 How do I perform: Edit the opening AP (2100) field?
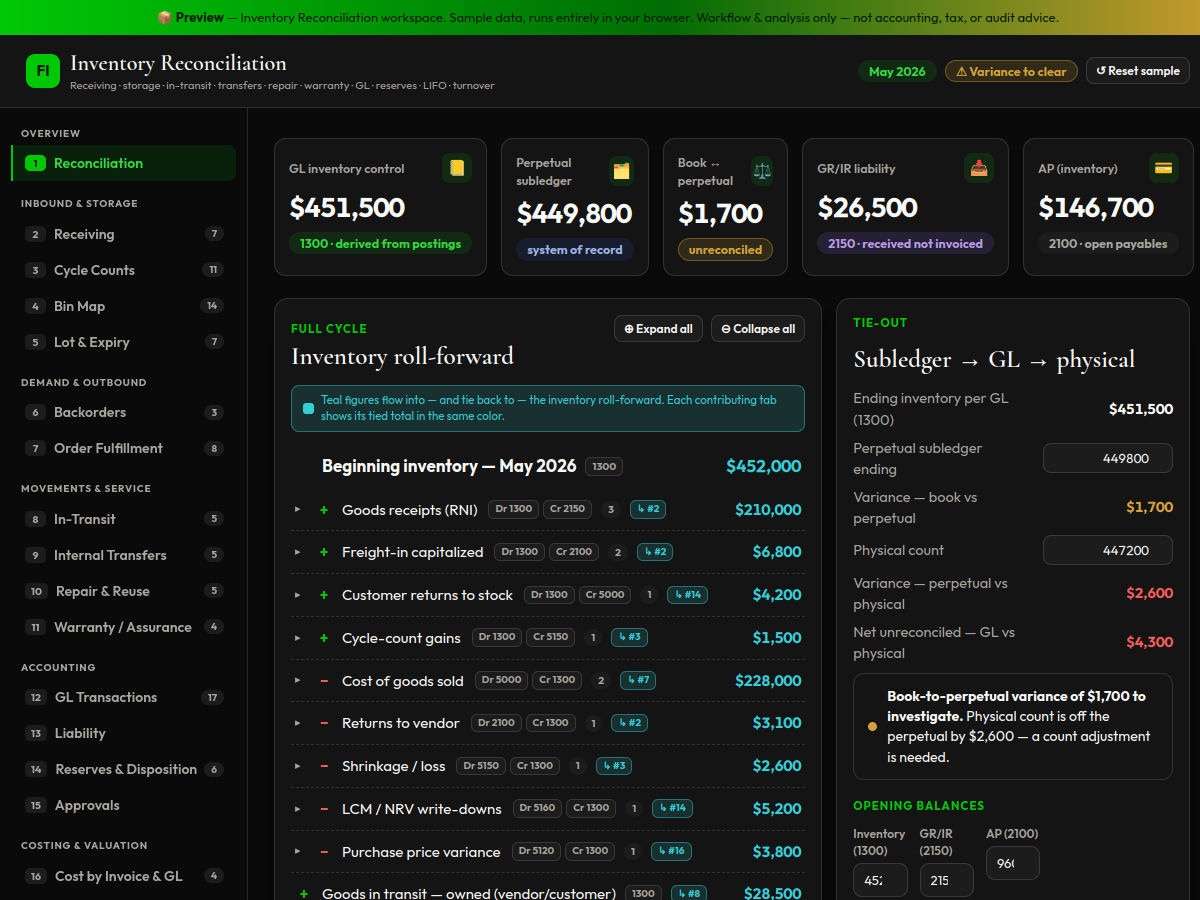tap(1013, 863)
